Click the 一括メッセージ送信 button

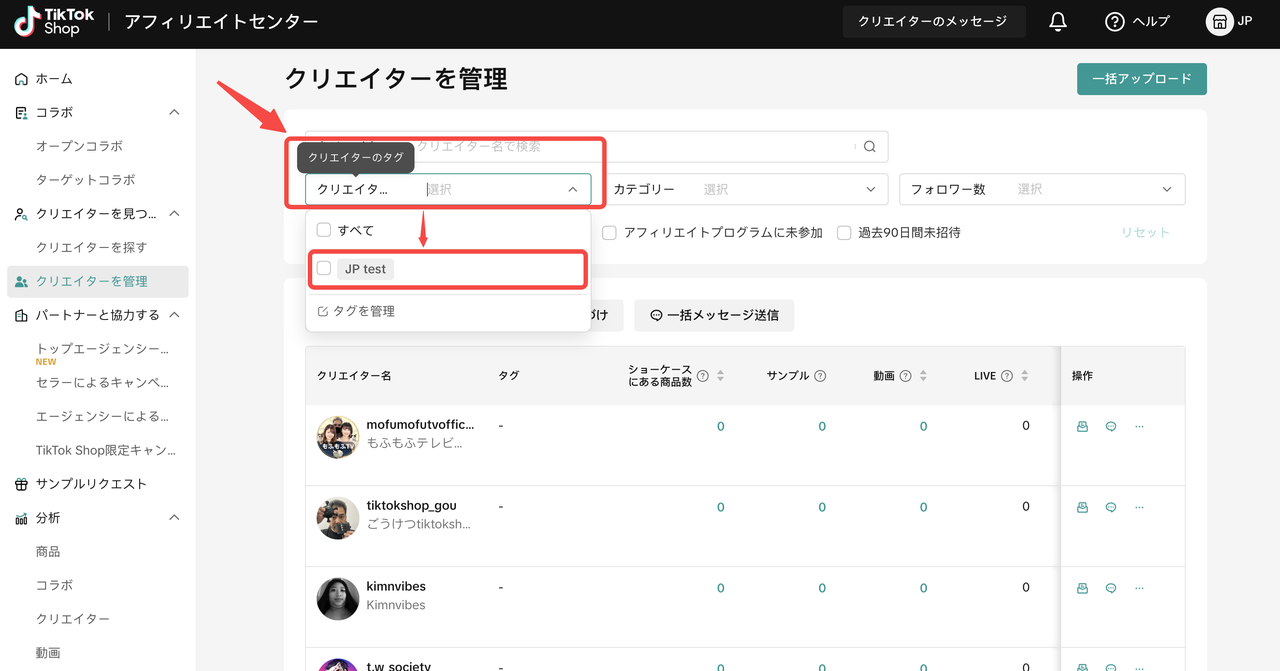click(714, 315)
